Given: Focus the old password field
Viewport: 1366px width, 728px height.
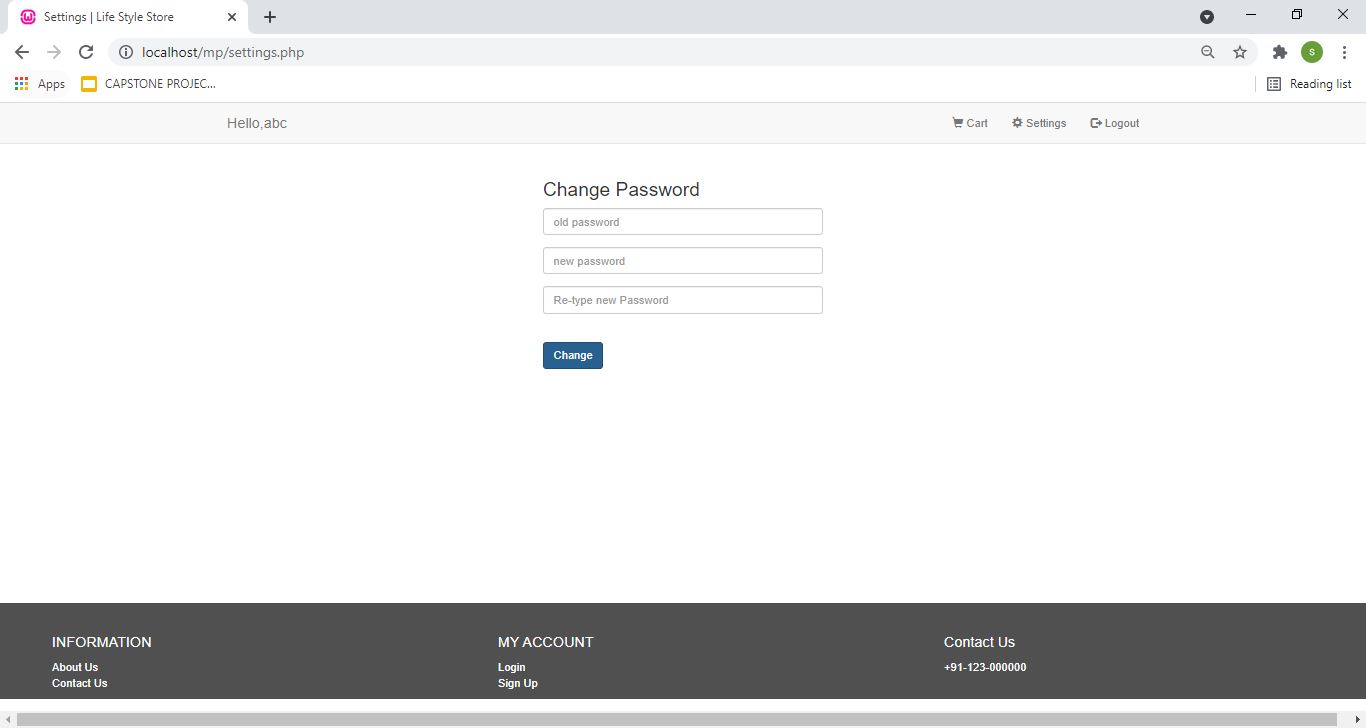Looking at the screenshot, I should point(683,222).
